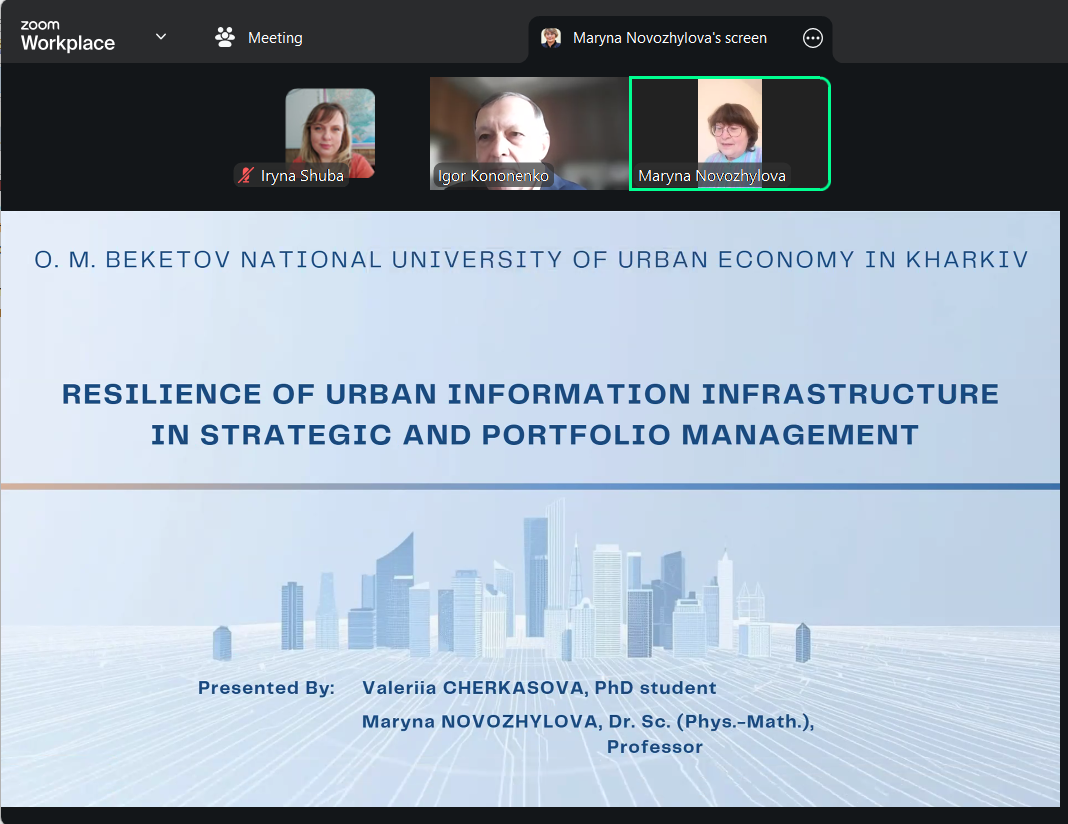This screenshot has height=824, width=1068.
Task: Click the presenter avatar in the screen tab
Action: point(550,38)
